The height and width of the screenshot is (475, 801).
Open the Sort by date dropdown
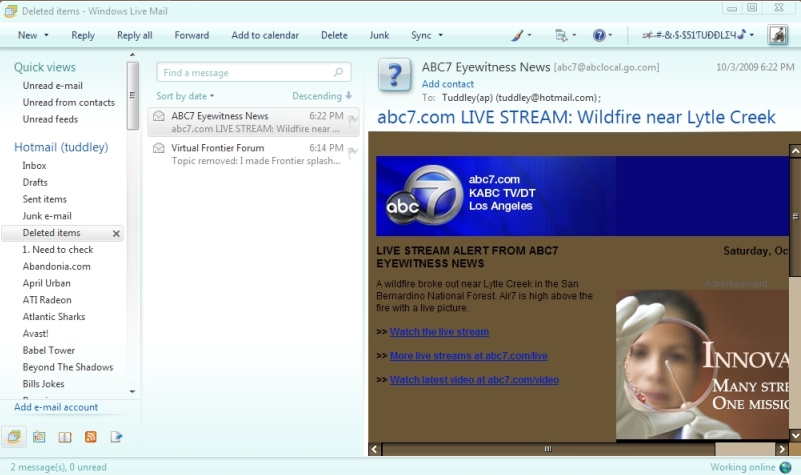[185, 96]
